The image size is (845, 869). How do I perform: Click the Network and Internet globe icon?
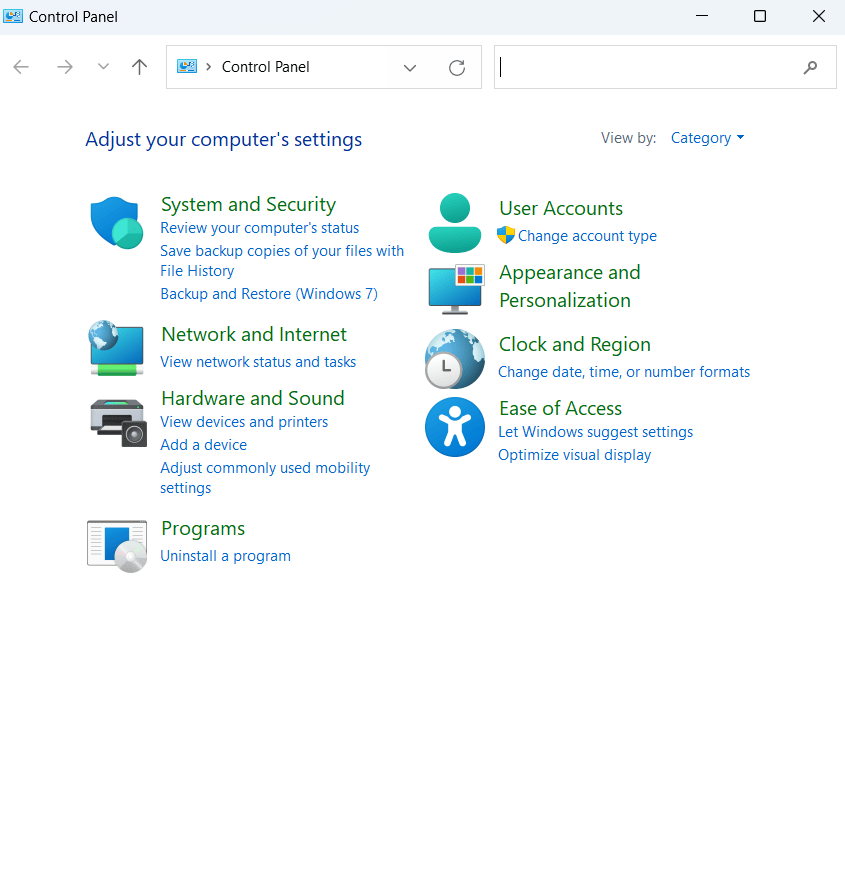point(116,348)
